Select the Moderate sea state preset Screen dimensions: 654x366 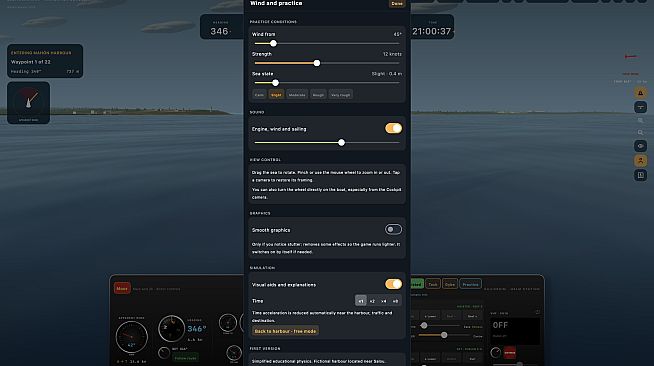(x=297, y=95)
